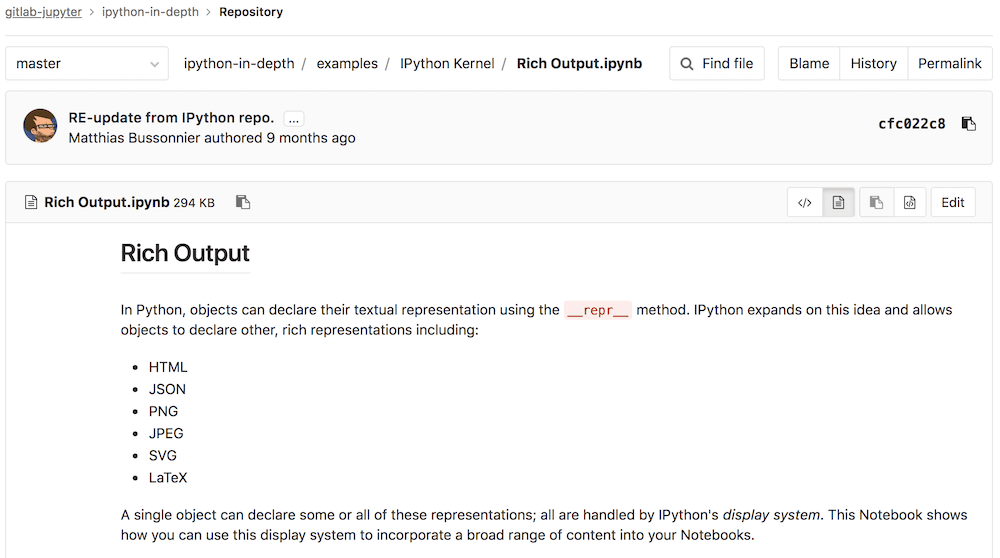
Task: Click Matthias Bussonnier's avatar image
Action: point(40,126)
